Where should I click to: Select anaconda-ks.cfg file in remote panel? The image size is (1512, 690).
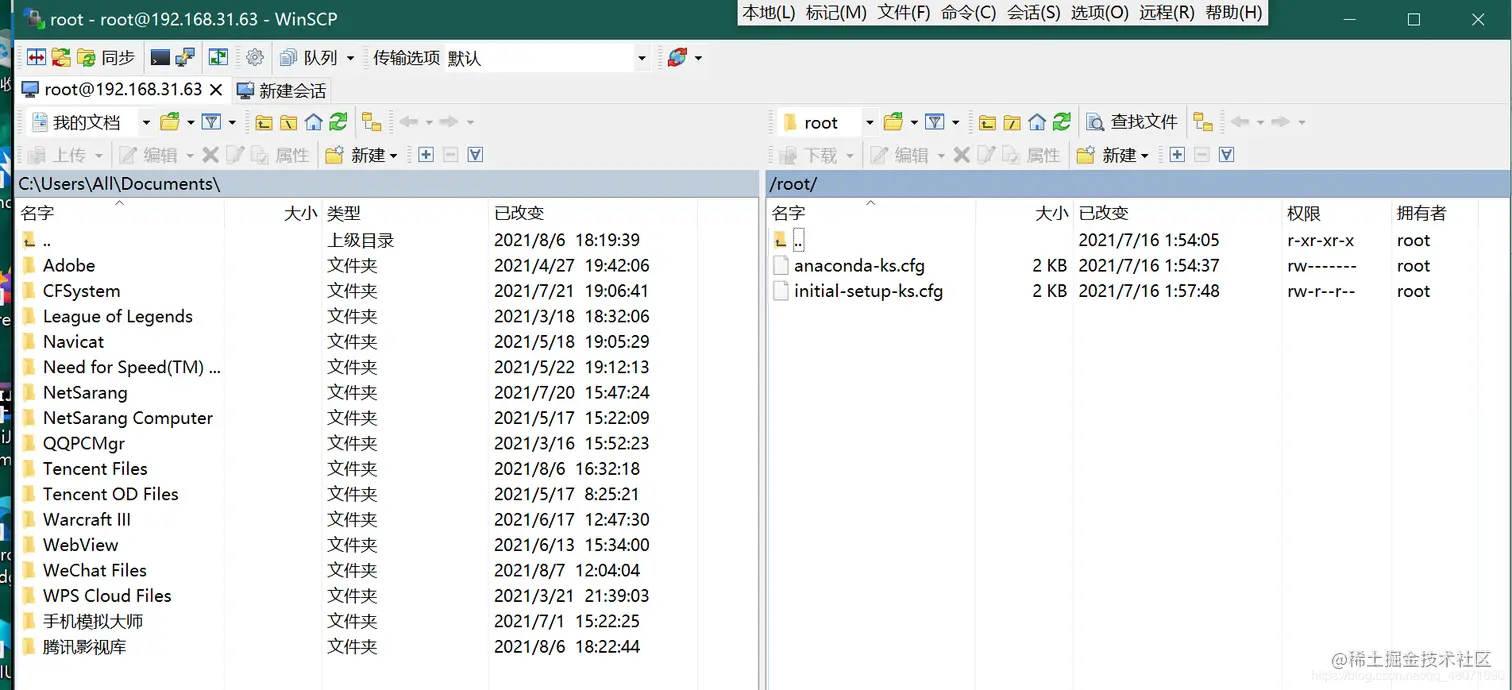[859, 266]
